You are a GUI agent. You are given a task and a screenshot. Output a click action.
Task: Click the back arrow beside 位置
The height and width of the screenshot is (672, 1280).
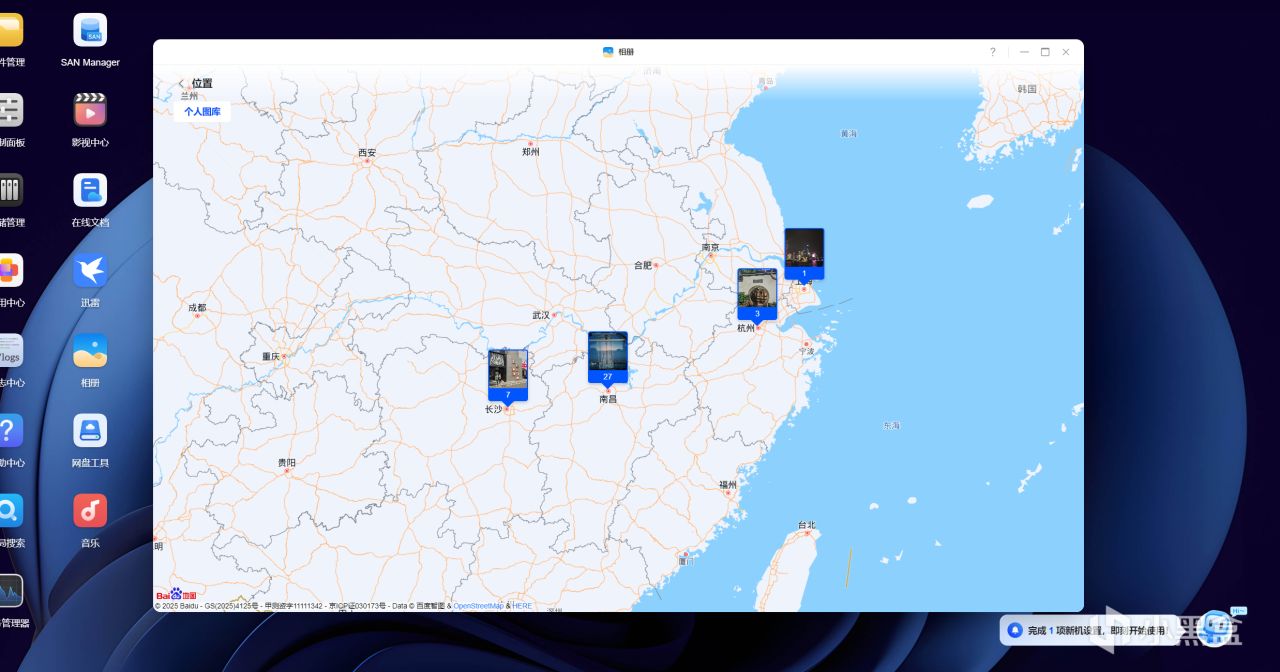tap(181, 84)
